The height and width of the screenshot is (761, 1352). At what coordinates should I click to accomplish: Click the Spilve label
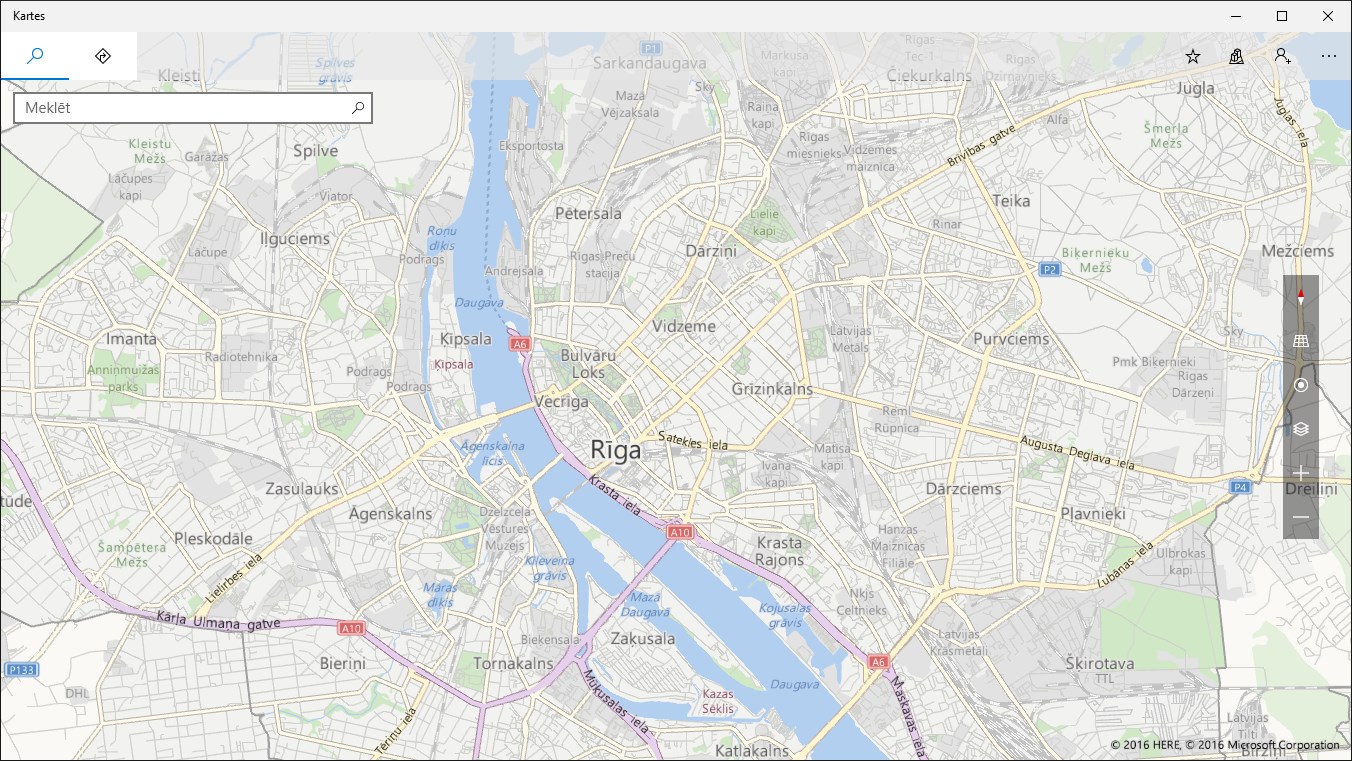316,151
